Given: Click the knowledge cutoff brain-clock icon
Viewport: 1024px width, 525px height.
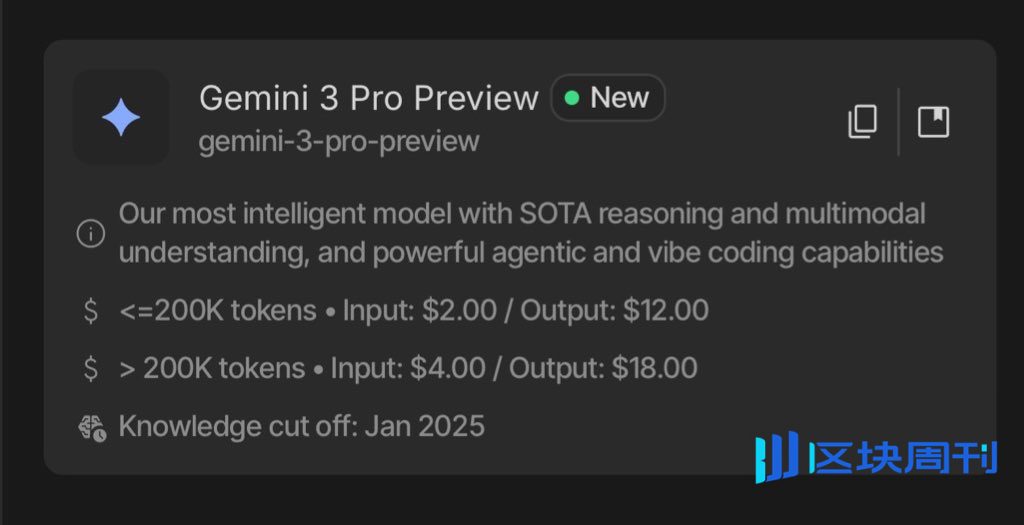Looking at the screenshot, I should coord(92,428).
